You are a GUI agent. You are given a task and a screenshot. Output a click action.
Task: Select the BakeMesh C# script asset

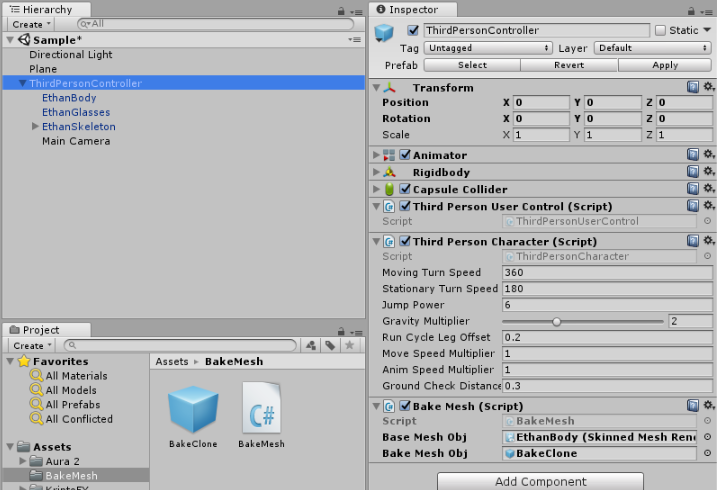coord(261,415)
